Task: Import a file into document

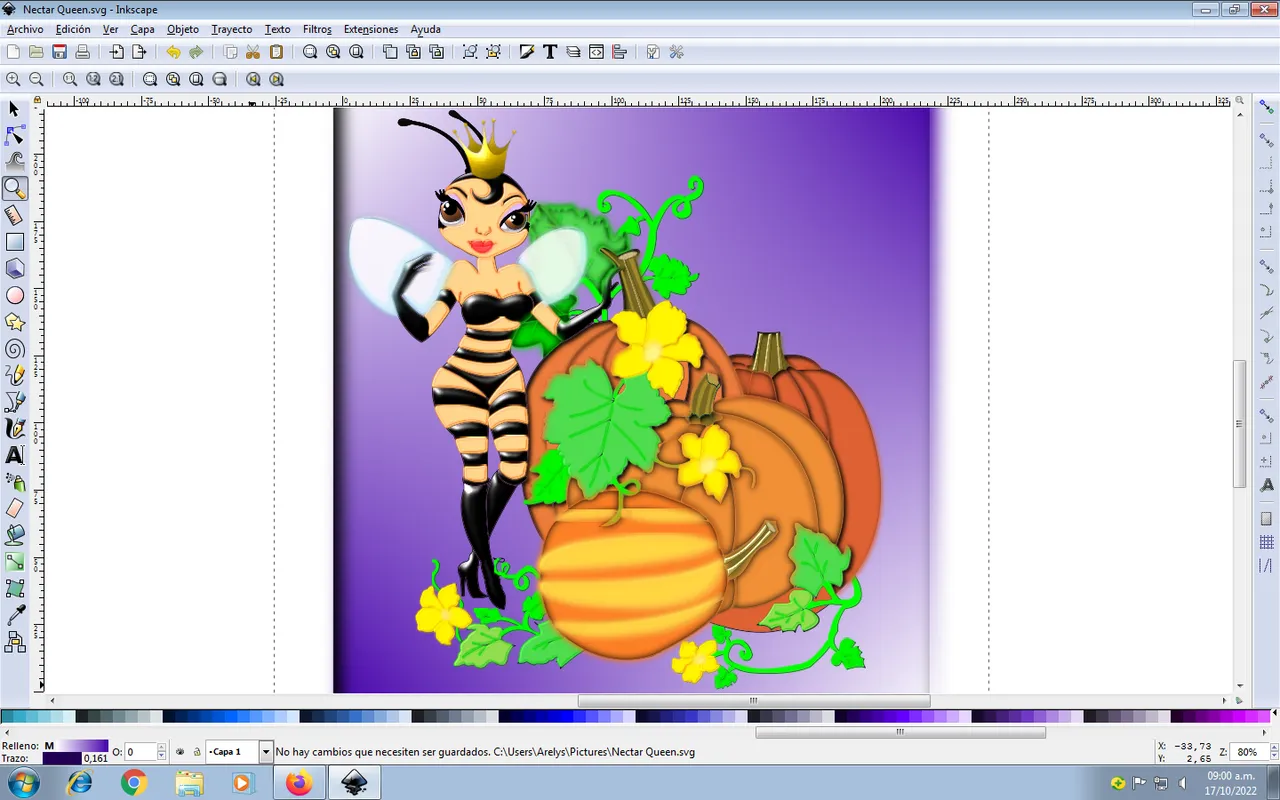Action: (x=117, y=52)
